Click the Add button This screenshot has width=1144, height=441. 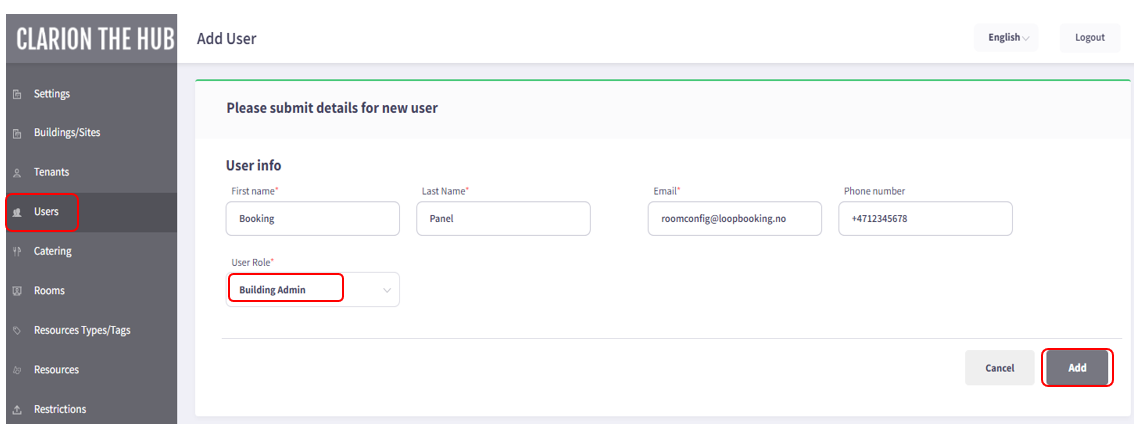1078,368
